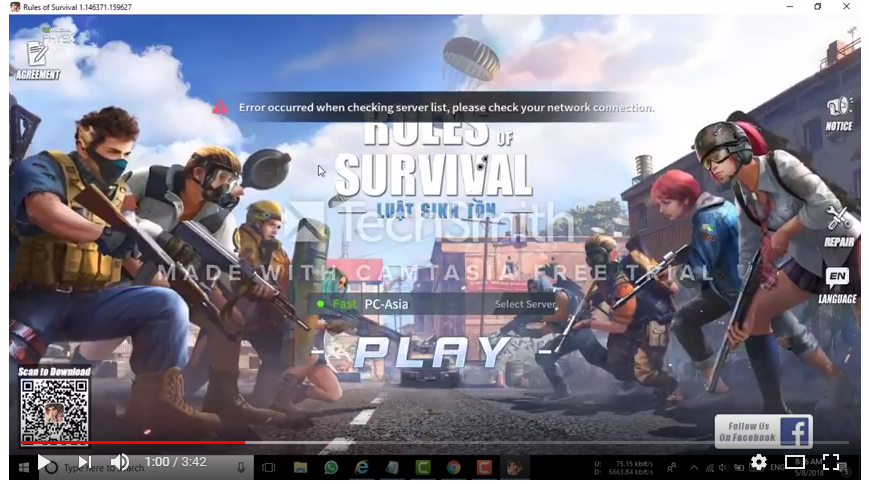Click the big PLAY button
The height and width of the screenshot is (484, 869).
click(x=432, y=352)
